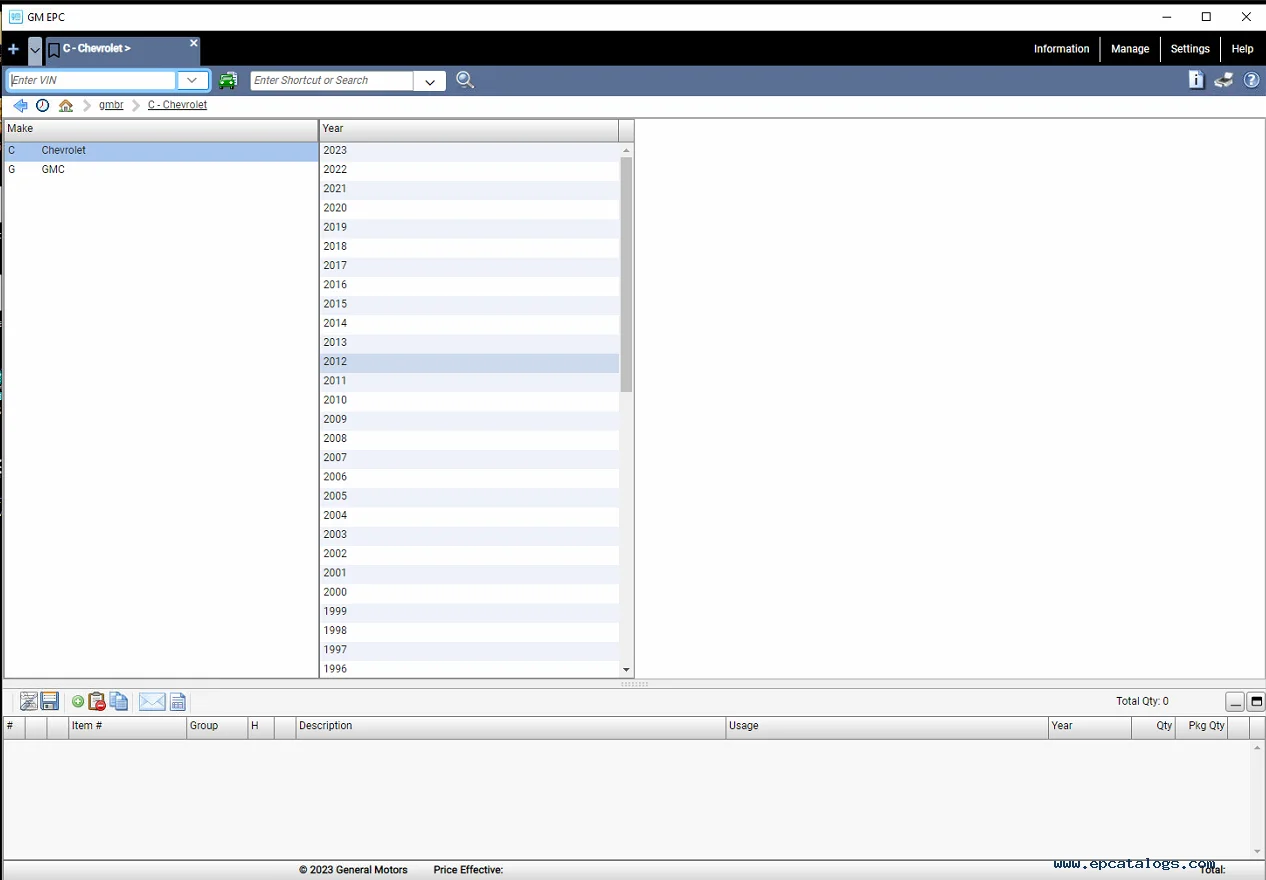This screenshot has height=880, width=1266.
Task: Choose year 2010
Action: click(469, 400)
